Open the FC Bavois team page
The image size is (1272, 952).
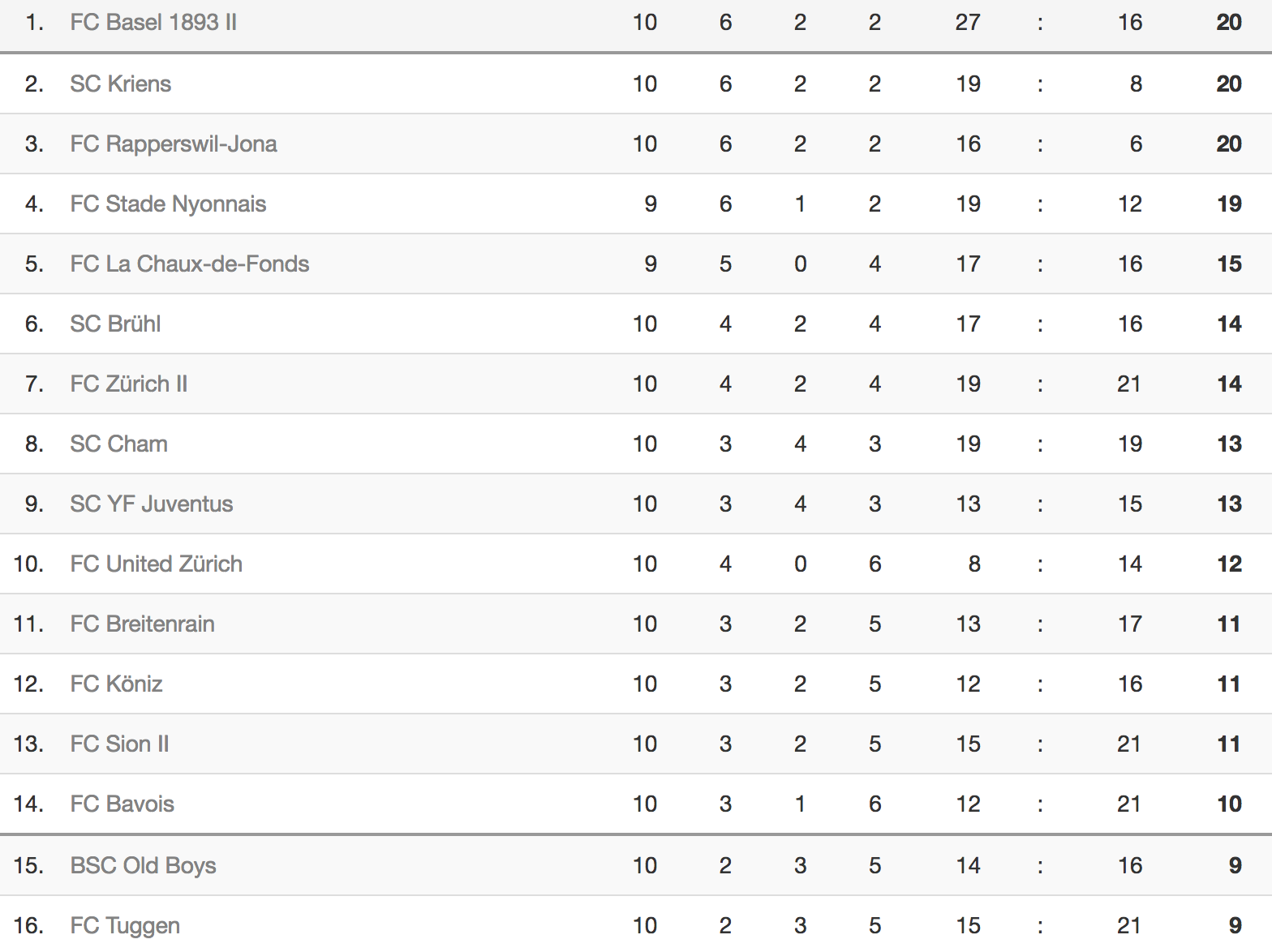(x=122, y=804)
